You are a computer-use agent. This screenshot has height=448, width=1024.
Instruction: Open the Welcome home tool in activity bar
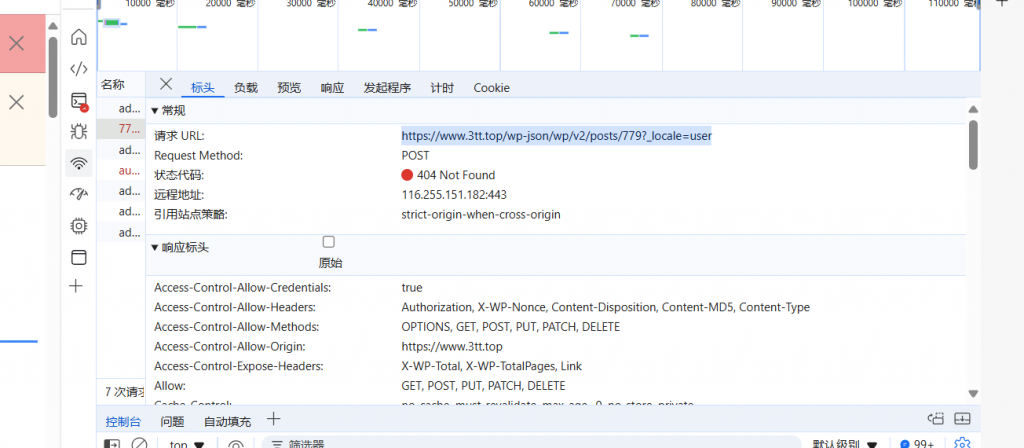(78, 37)
